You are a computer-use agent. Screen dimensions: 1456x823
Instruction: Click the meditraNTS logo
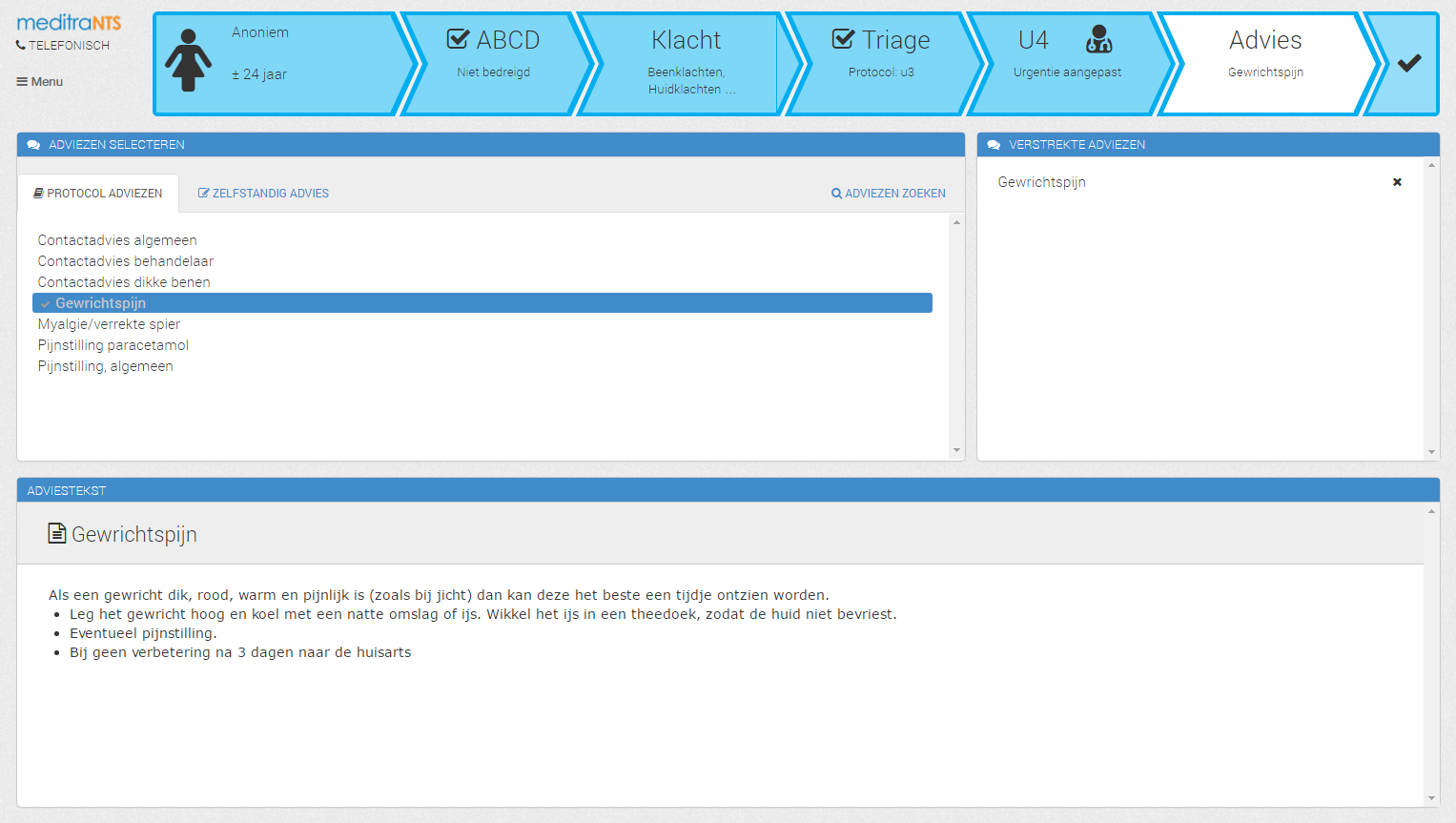point(69,23)
